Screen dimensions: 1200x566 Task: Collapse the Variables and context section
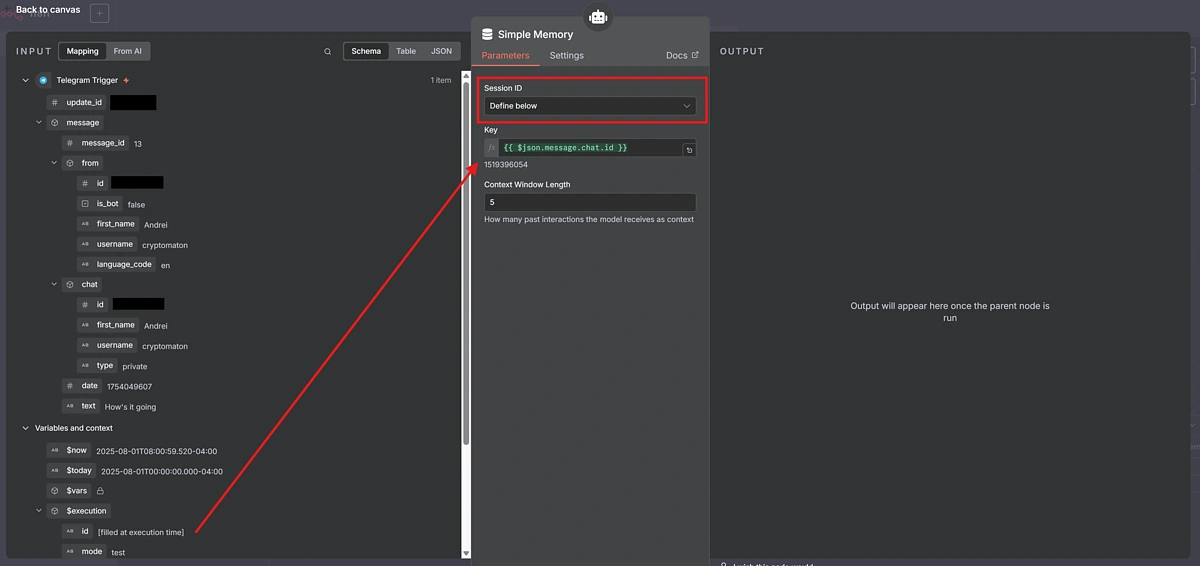pyautogui.click(x=26, y=428)
